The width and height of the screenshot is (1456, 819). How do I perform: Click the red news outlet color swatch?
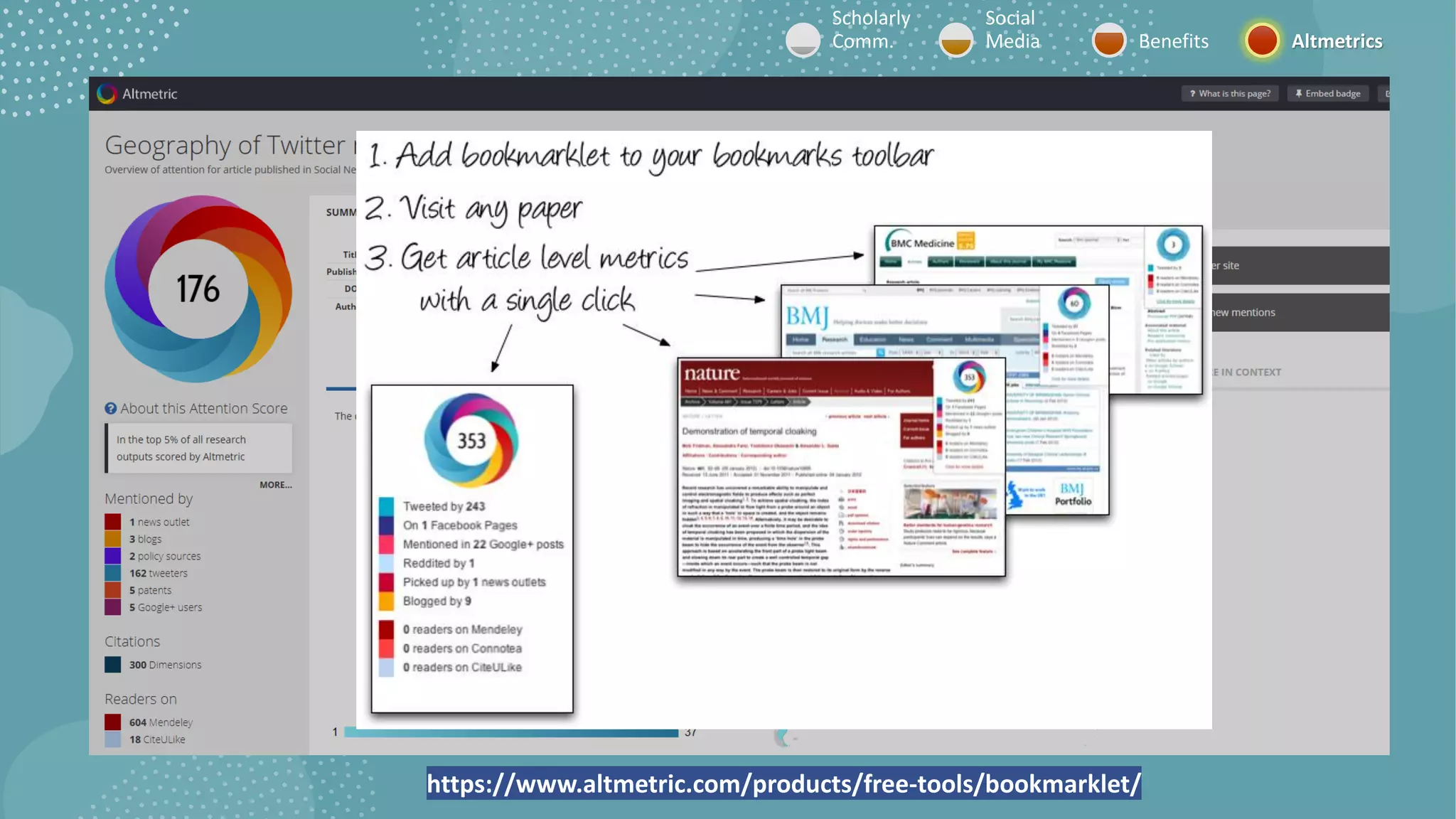113,522
